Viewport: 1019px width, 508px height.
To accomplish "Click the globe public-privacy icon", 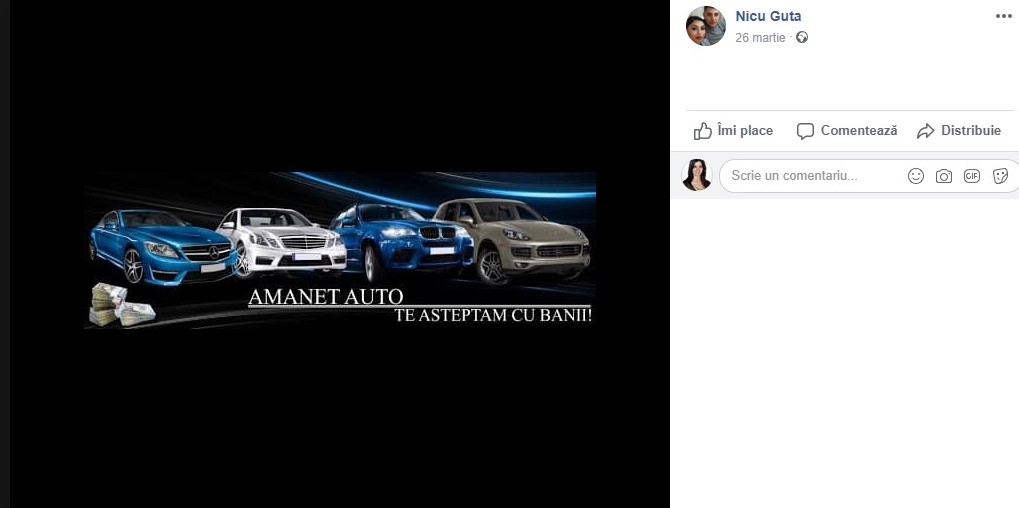I will coord(802,38).
